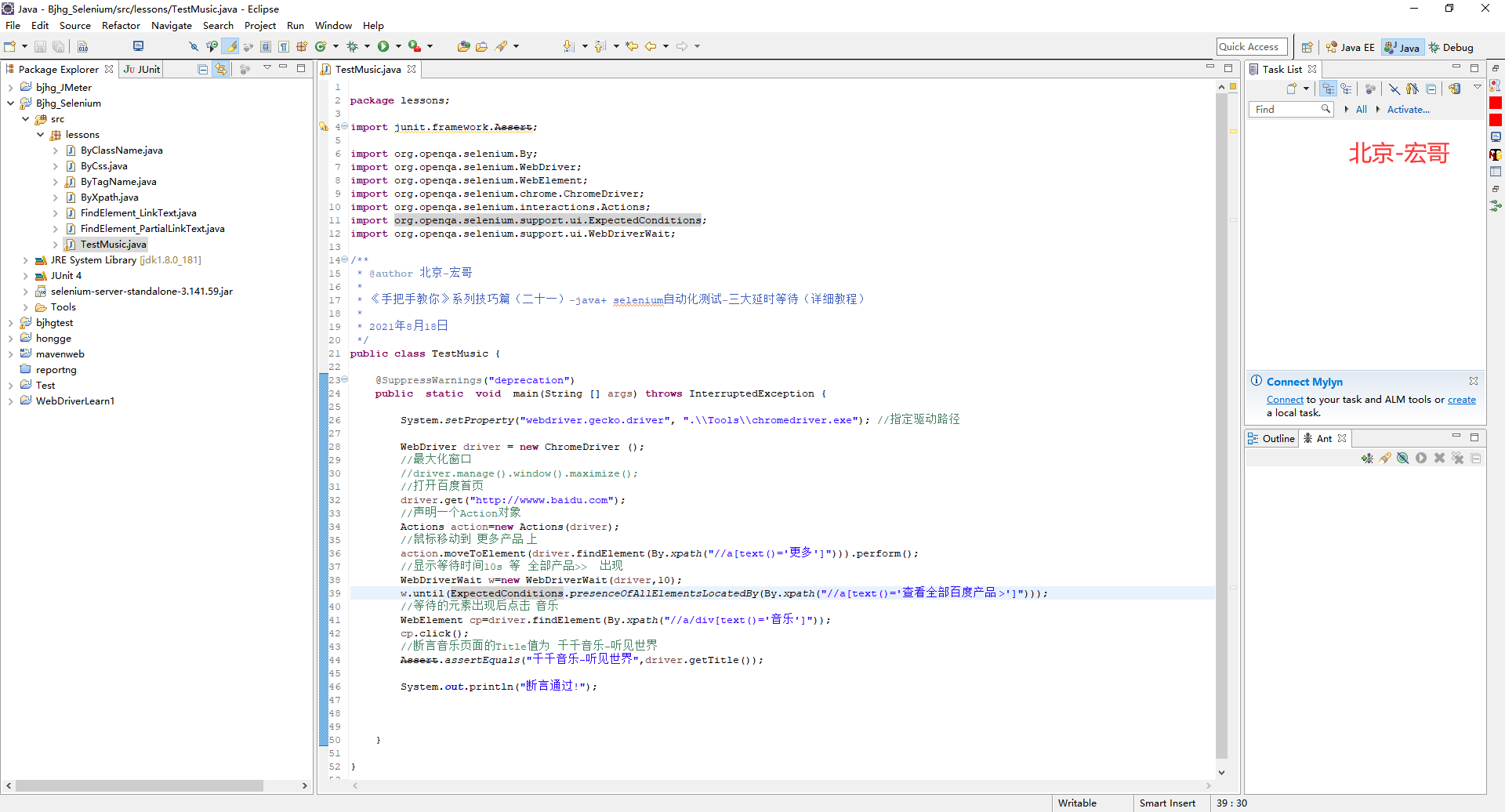Image resolution: width=1505 pixels, height=812 pixels.
Task: Collapse All in Package Explorer toolbar
Action: pos(202,69)
